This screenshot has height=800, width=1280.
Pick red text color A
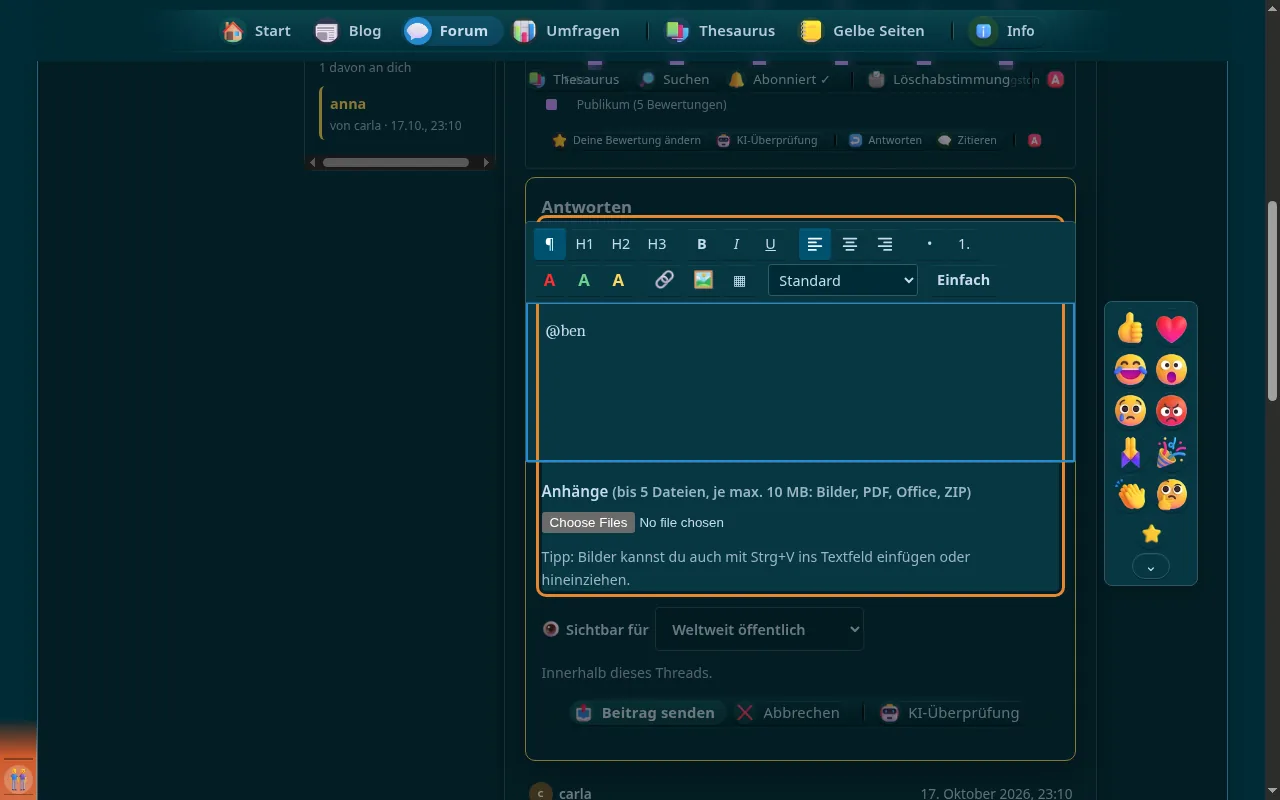click(x=550, y=280)
